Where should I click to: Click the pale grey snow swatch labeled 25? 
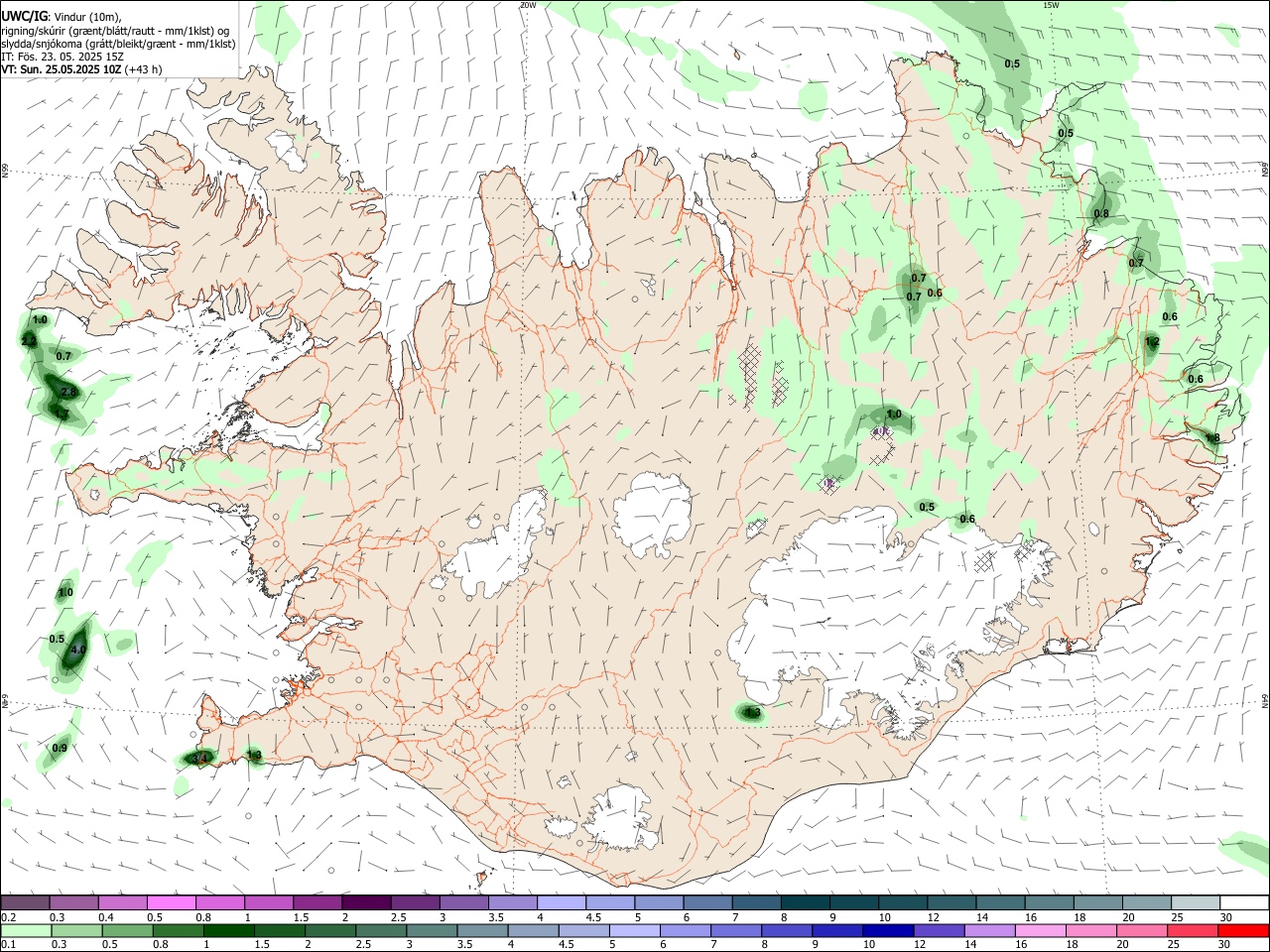click(1196, 903)
